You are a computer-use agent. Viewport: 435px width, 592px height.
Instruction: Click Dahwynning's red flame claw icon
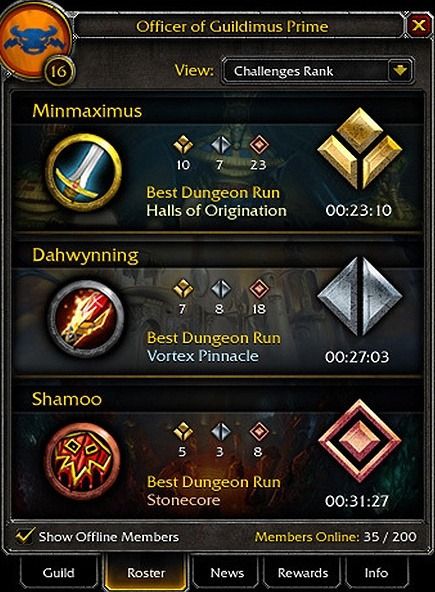click(86, 319)
